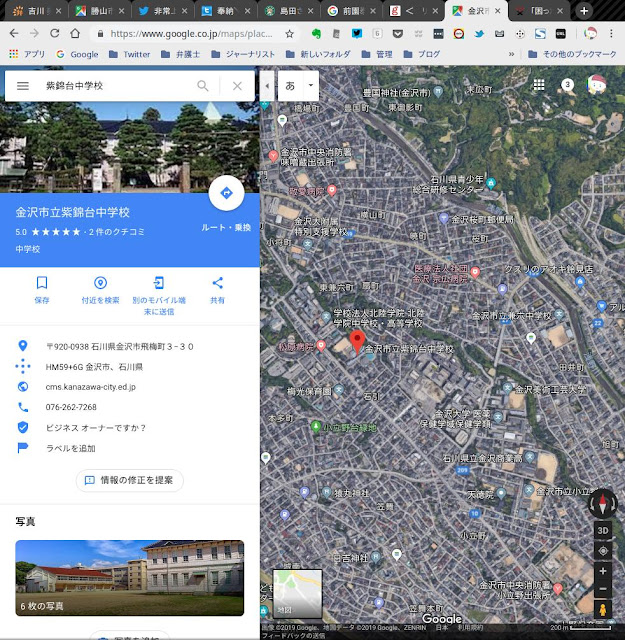Open the ジャーナリスト bookmarks folder
This screenshot has height=640, width=625.
pyautogui.click(x=243, y=54)
